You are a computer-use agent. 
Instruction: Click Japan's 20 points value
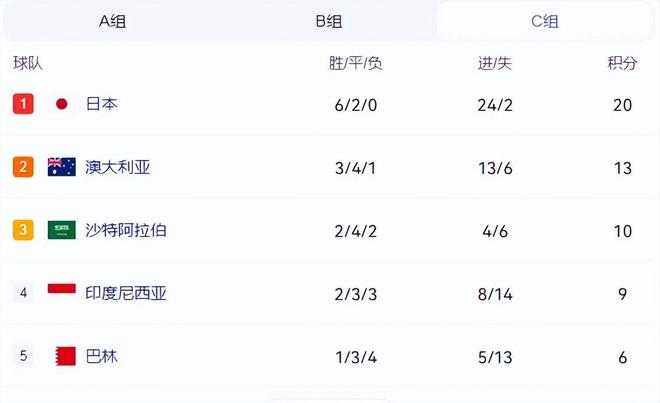[x=622, y=105]
